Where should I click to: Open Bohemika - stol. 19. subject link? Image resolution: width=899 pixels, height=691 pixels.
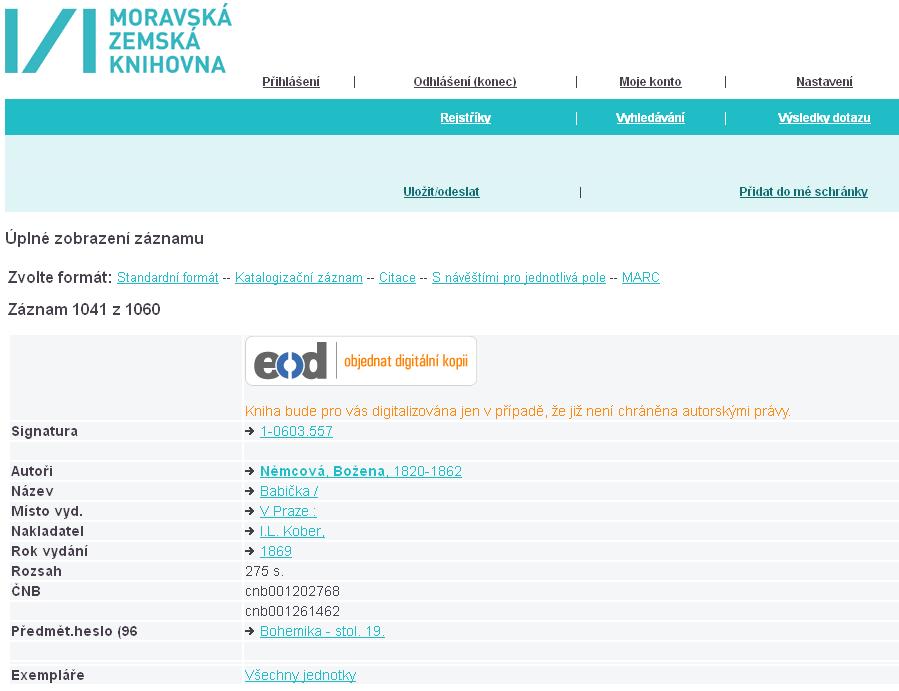(322, 631)
